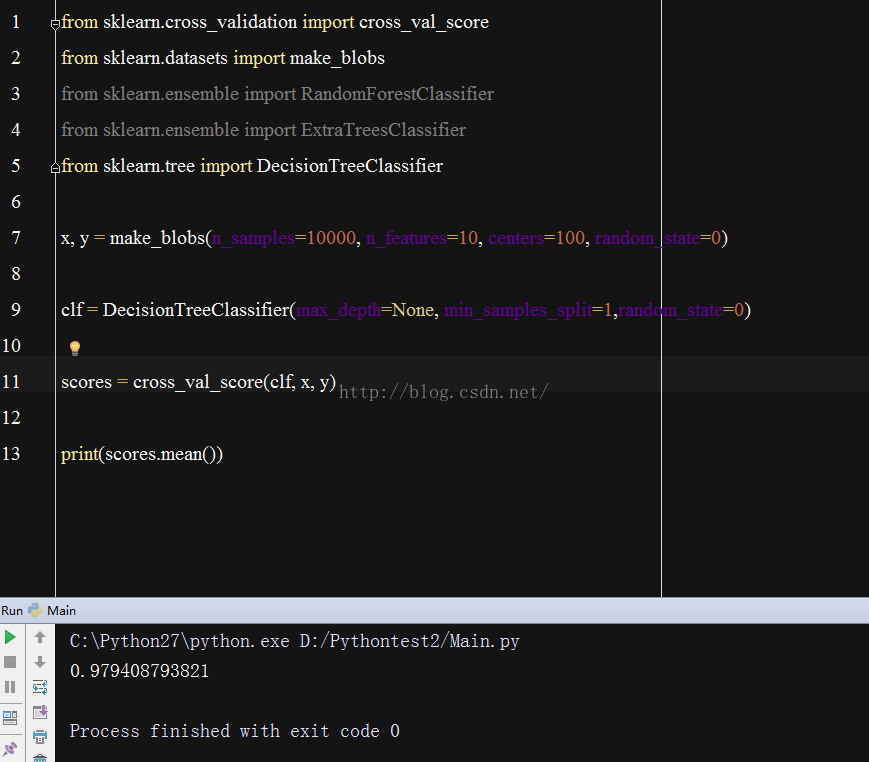Click line number 11 in the gutter
869x762 pixels.
pyautogui.click(x=11, y=382)
